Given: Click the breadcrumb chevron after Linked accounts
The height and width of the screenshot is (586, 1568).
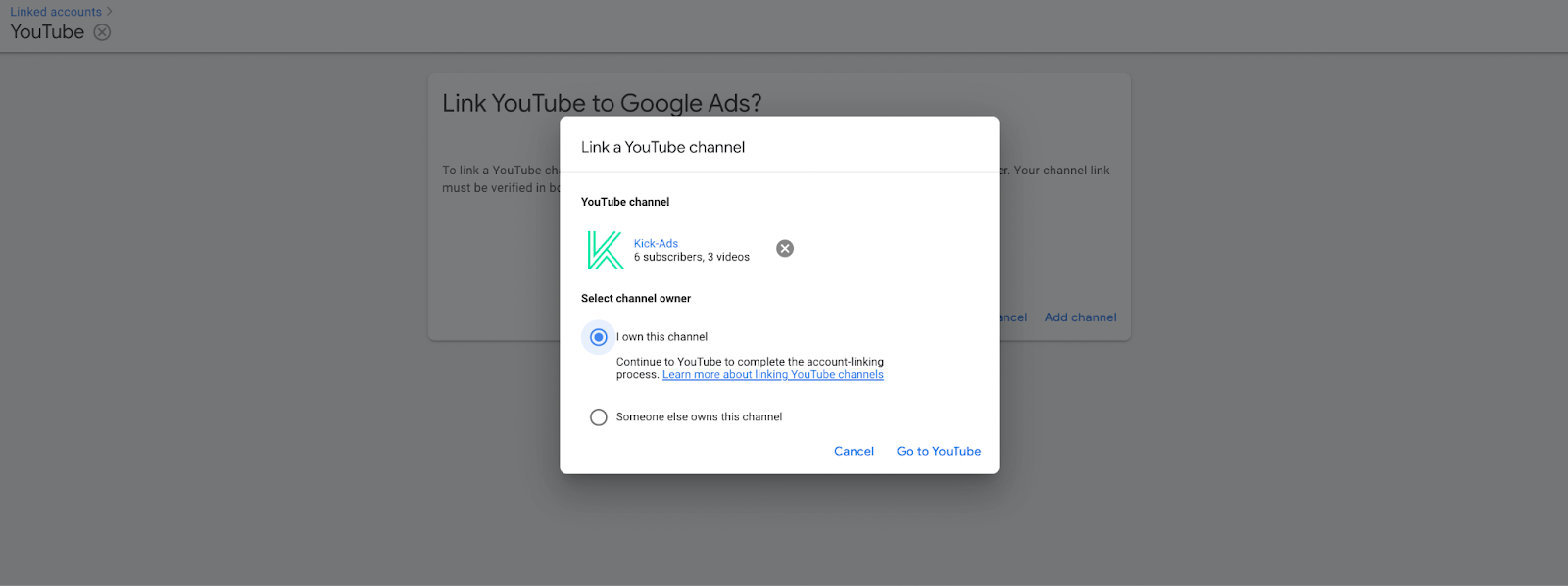Looking at the screenshot, I should coord(109,12).
